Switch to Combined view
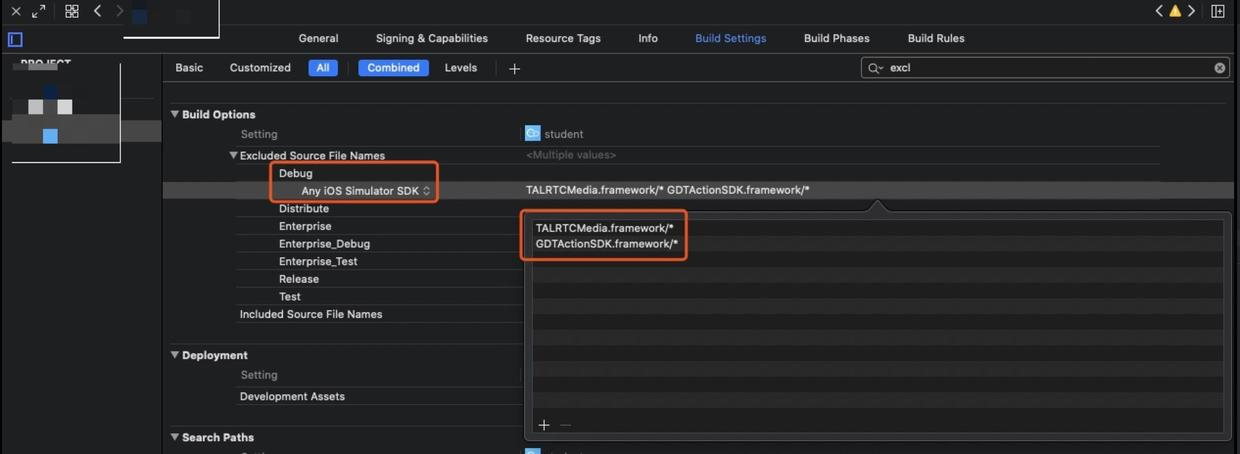The height and width of the screenshot is (454, 1240). pyautogui.click(x=394, y=68)
